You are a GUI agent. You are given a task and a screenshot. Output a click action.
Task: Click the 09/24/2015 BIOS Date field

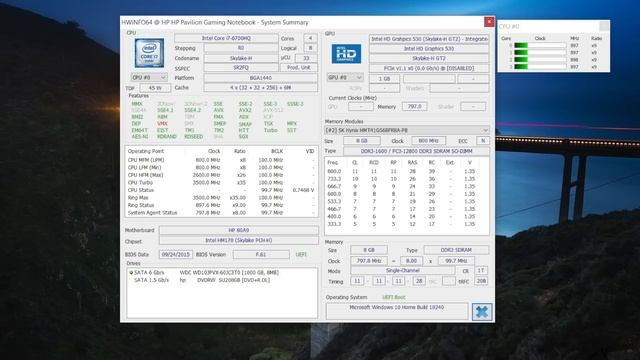[x=176, y=254]
